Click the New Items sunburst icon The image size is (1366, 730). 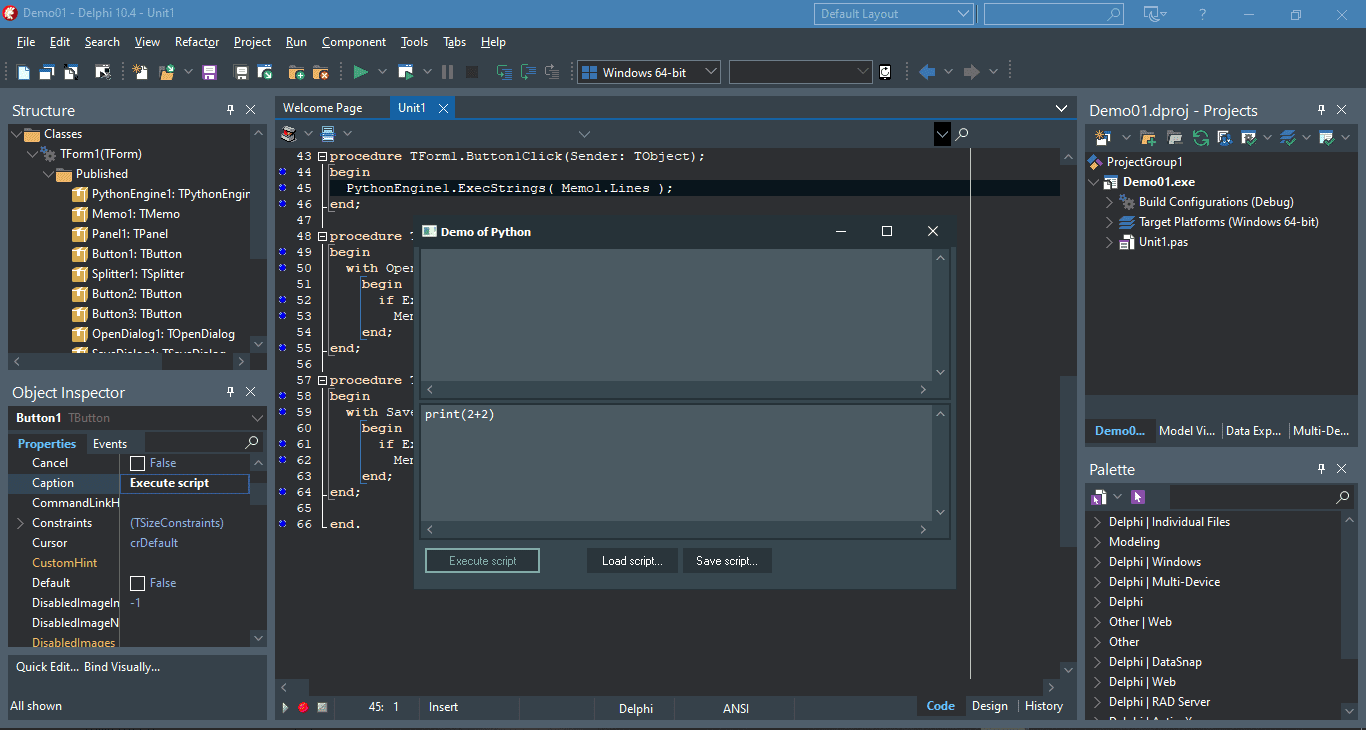[140, 71]
